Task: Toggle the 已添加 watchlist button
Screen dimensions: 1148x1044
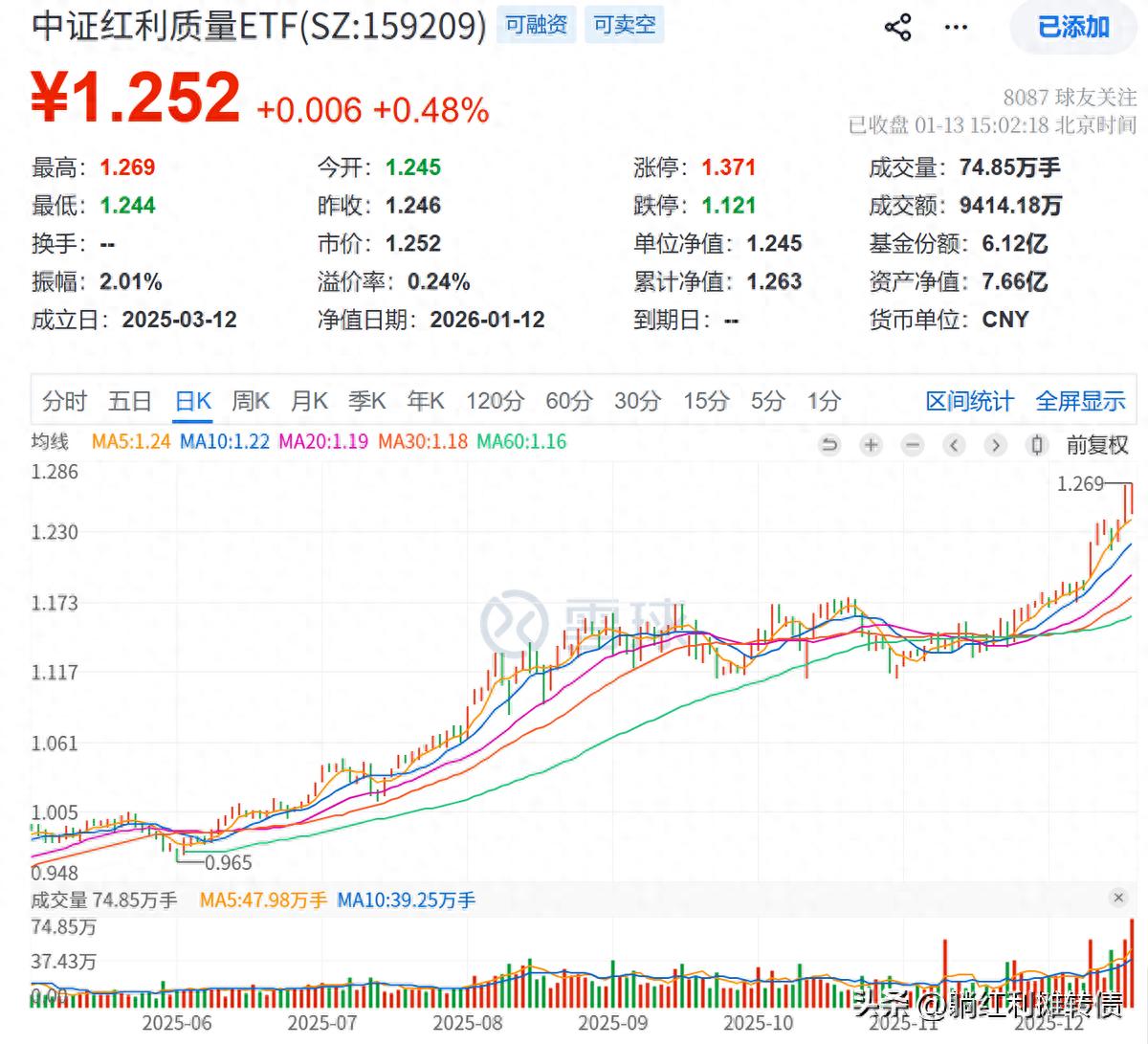Action: [x=1073, y=27]
